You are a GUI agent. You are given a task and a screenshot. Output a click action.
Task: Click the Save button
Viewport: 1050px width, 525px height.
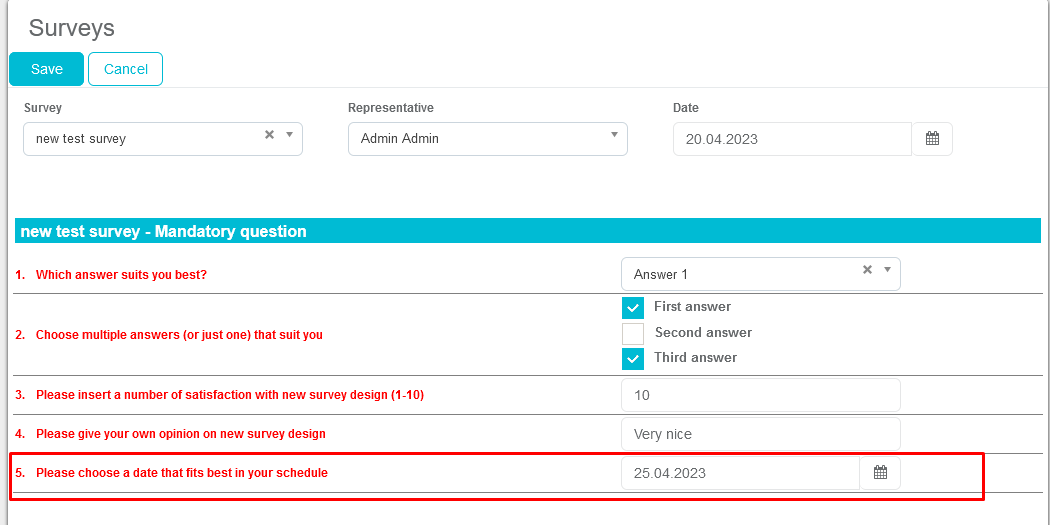point(47,69)
